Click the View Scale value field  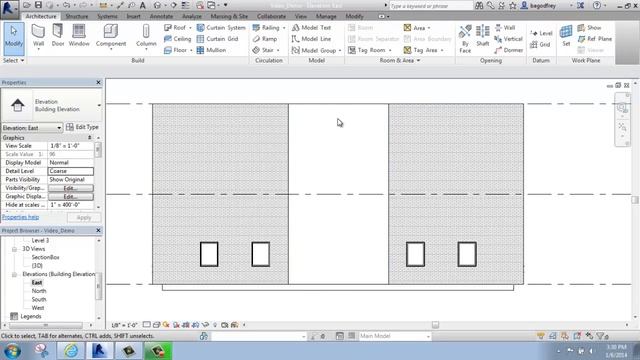[71, 146]
